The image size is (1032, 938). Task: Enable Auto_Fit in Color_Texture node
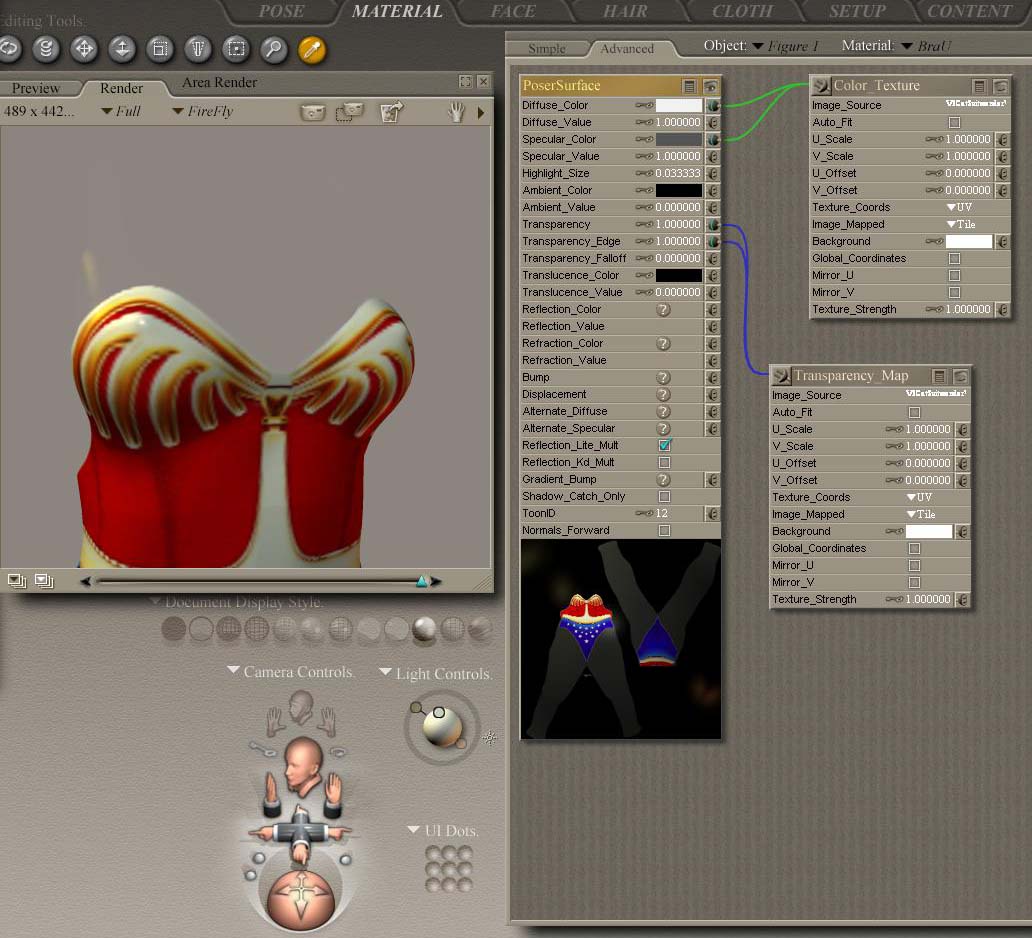[954, 122]
